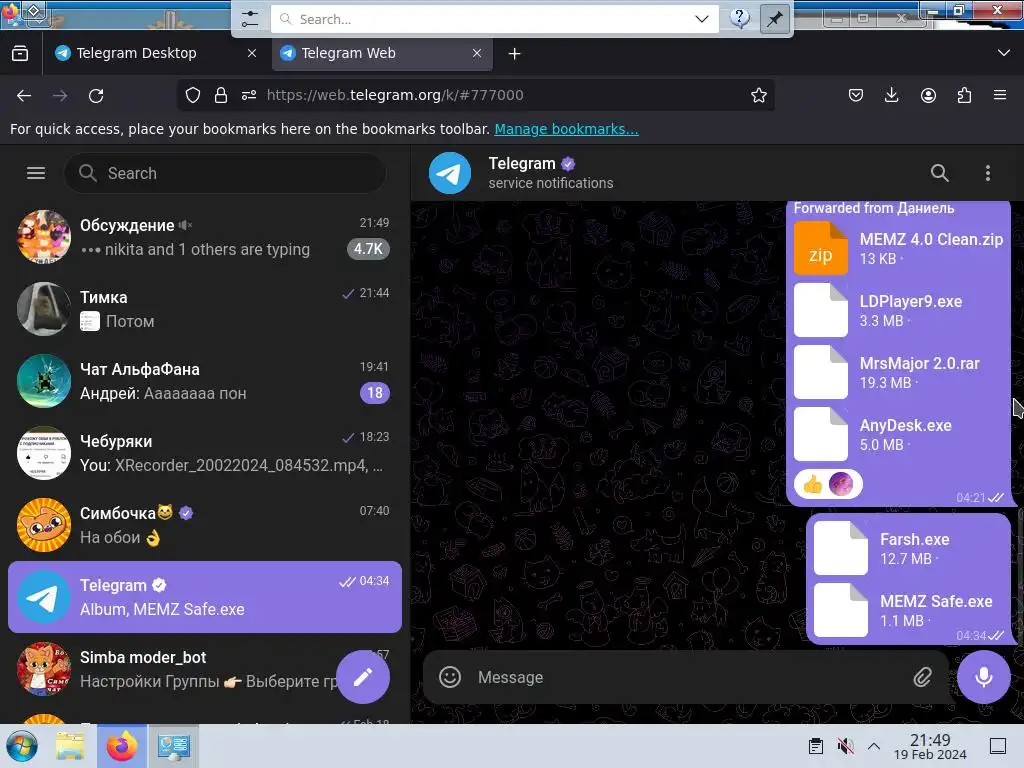Download the AnyDesk.exe file

[820, 434]
